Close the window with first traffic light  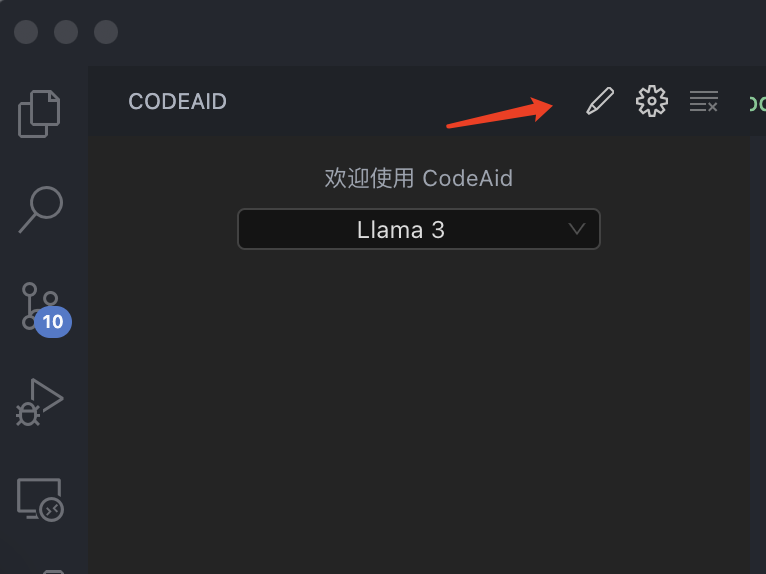click(26, 32)
